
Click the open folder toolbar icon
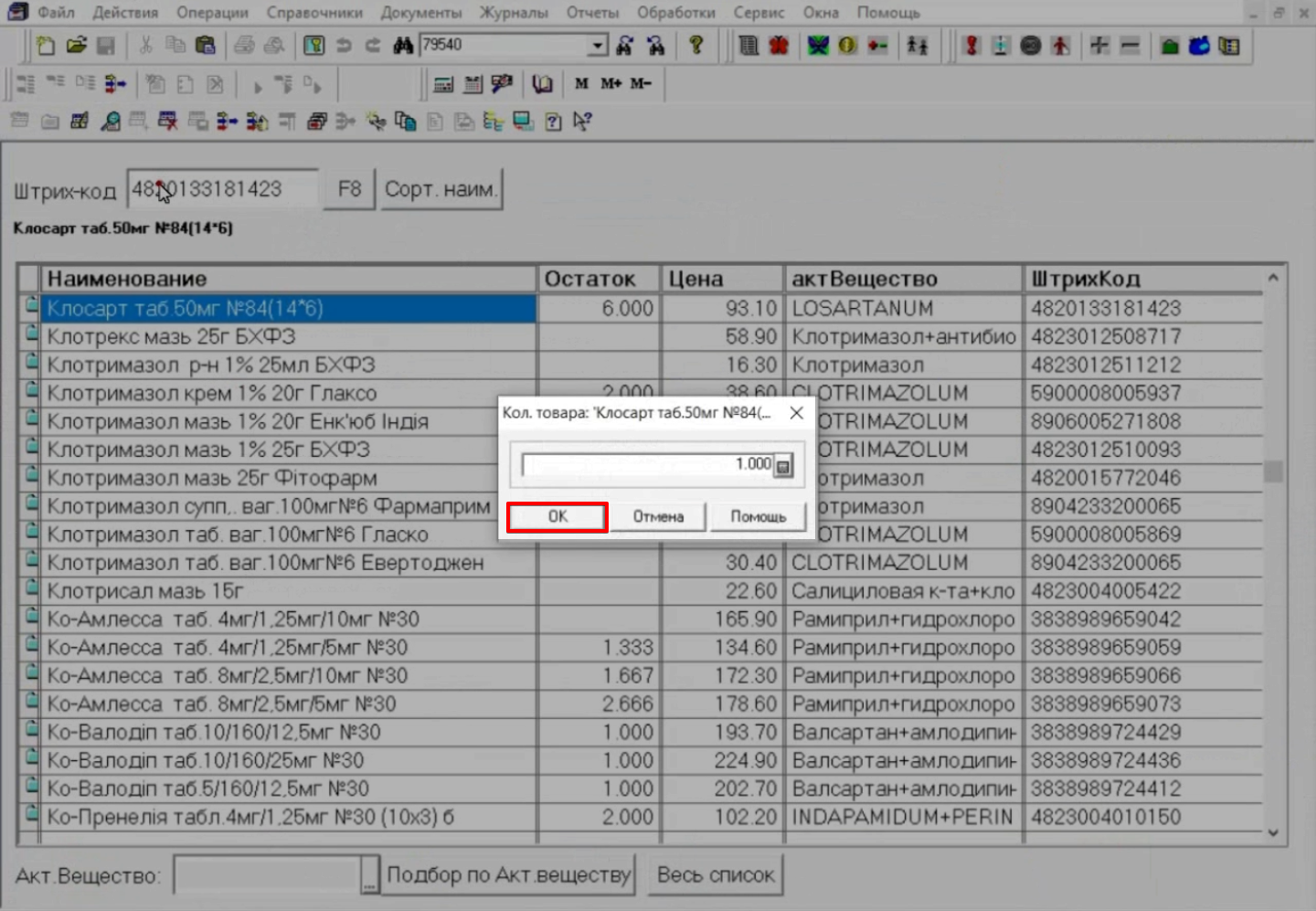[x=76, y=45]
